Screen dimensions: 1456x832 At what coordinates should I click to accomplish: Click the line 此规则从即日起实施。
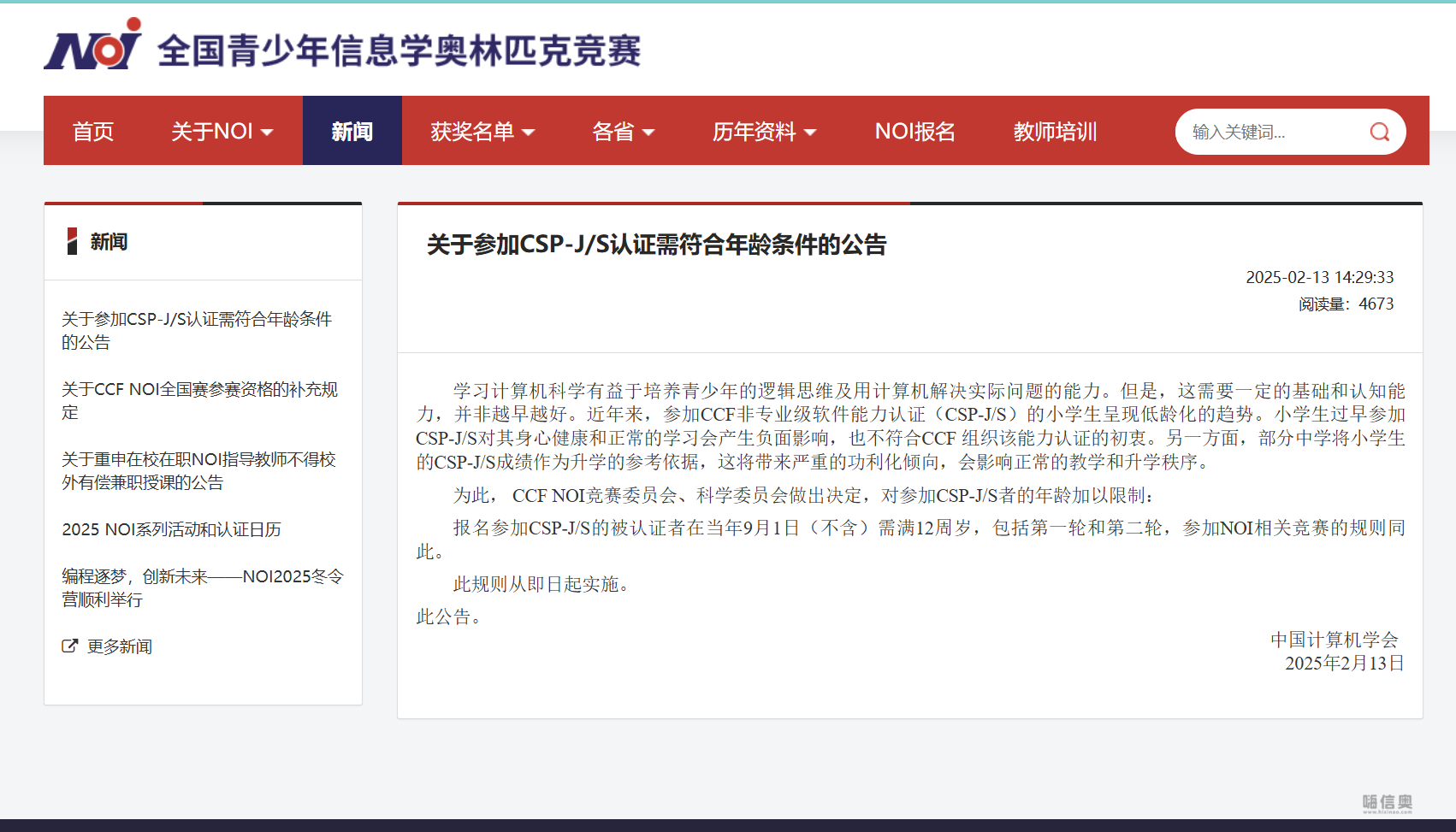[x=543, y=584]
